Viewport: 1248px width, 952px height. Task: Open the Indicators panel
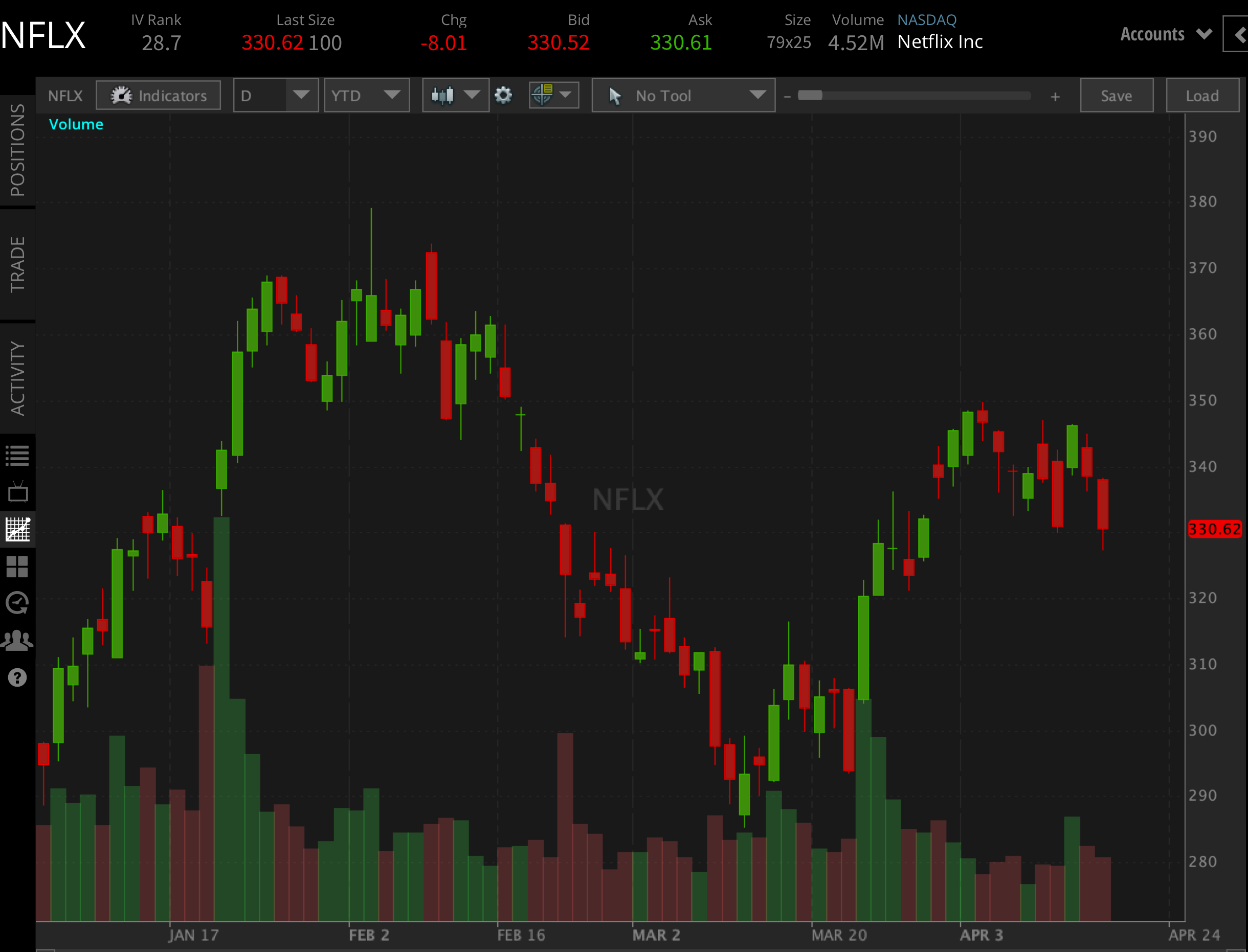point(158,95)
